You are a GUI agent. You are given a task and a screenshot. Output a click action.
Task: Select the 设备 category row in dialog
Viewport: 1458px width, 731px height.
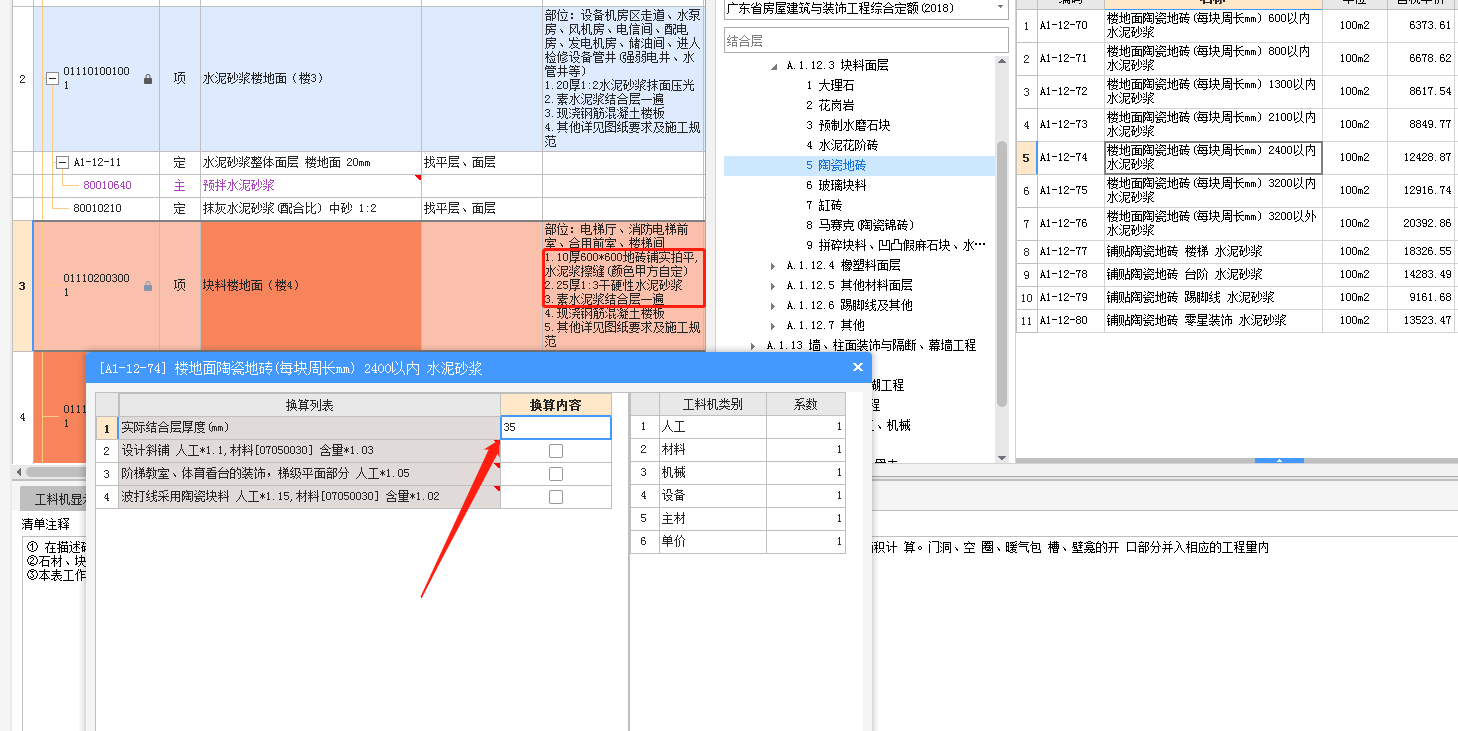[738, 495]
